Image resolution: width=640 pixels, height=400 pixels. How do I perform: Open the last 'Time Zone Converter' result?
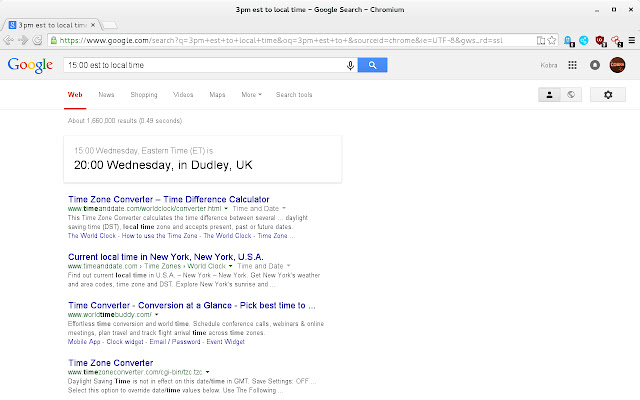point(111,363)
